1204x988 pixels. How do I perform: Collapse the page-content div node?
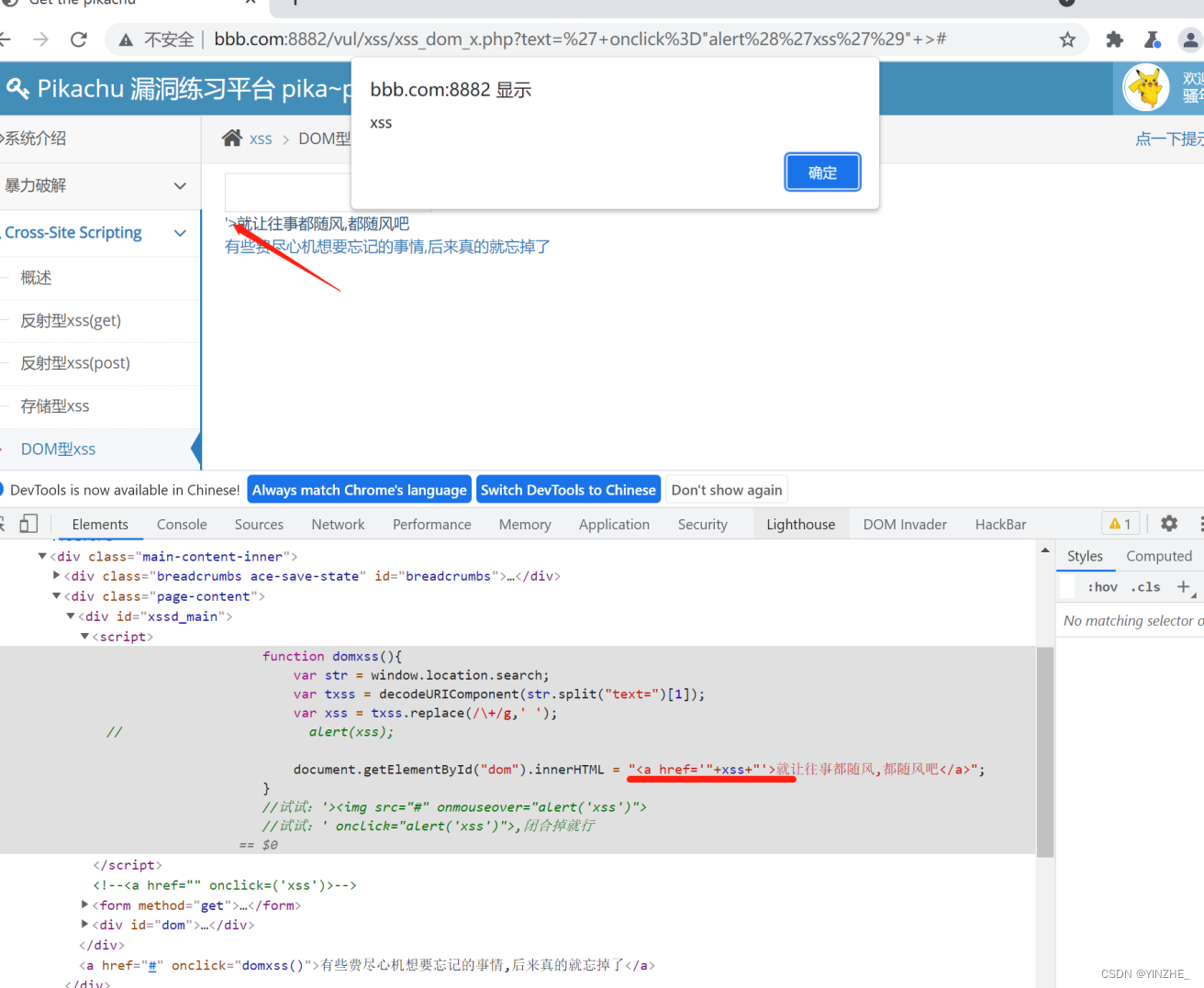pyautogui.click(x=57, y=596)
